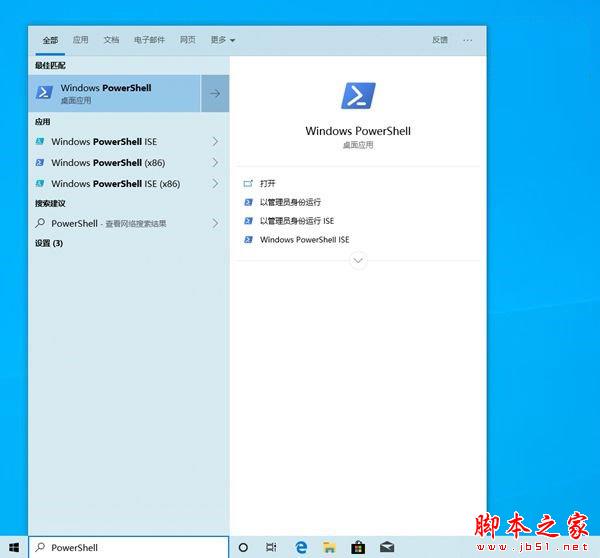Open File Explorer from the taskbar
This screenshot has height=558, width=600.
[x=329, y=547]
